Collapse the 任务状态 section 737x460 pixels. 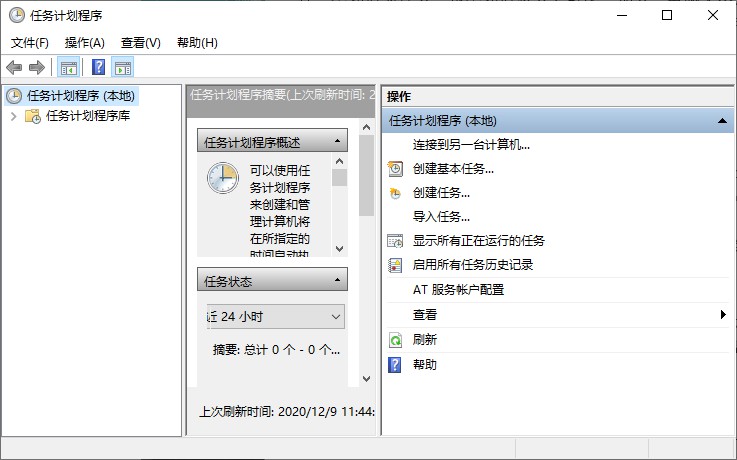(338, 281)
